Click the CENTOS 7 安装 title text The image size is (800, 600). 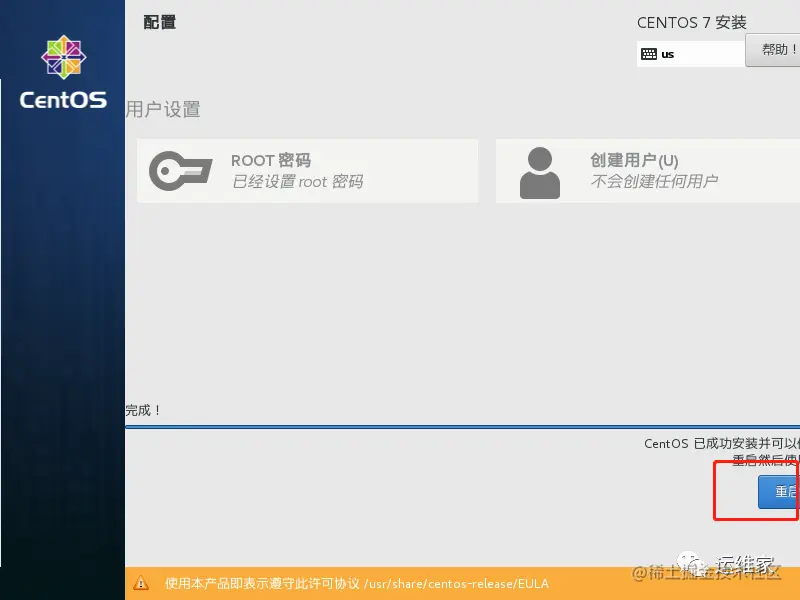[x=692, y=22]
